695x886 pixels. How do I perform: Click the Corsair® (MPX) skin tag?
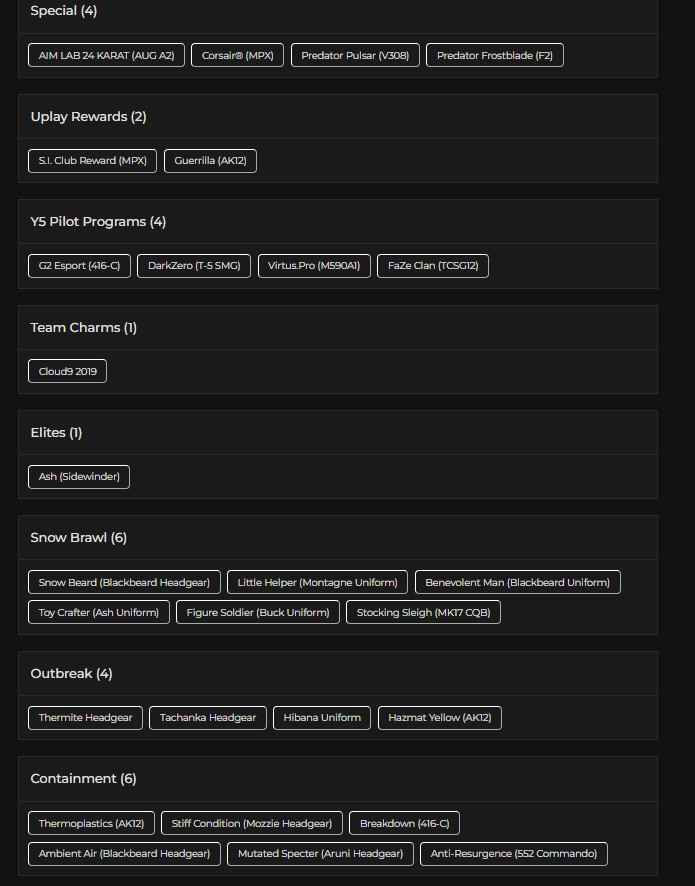tap(238, 55)
